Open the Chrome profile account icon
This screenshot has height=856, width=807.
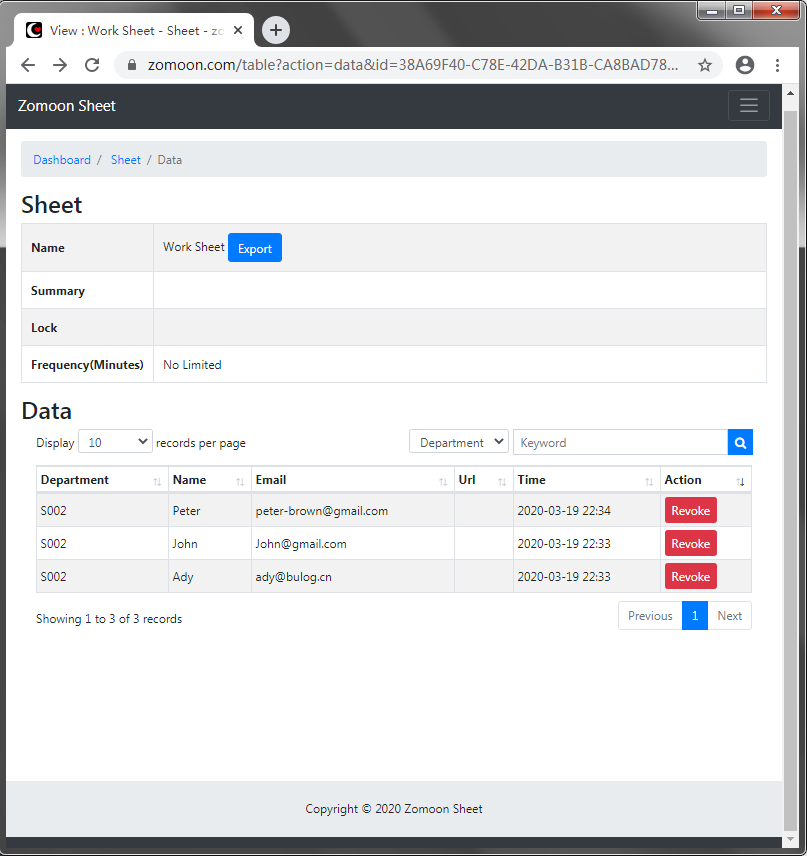click(x=744, y=65)
